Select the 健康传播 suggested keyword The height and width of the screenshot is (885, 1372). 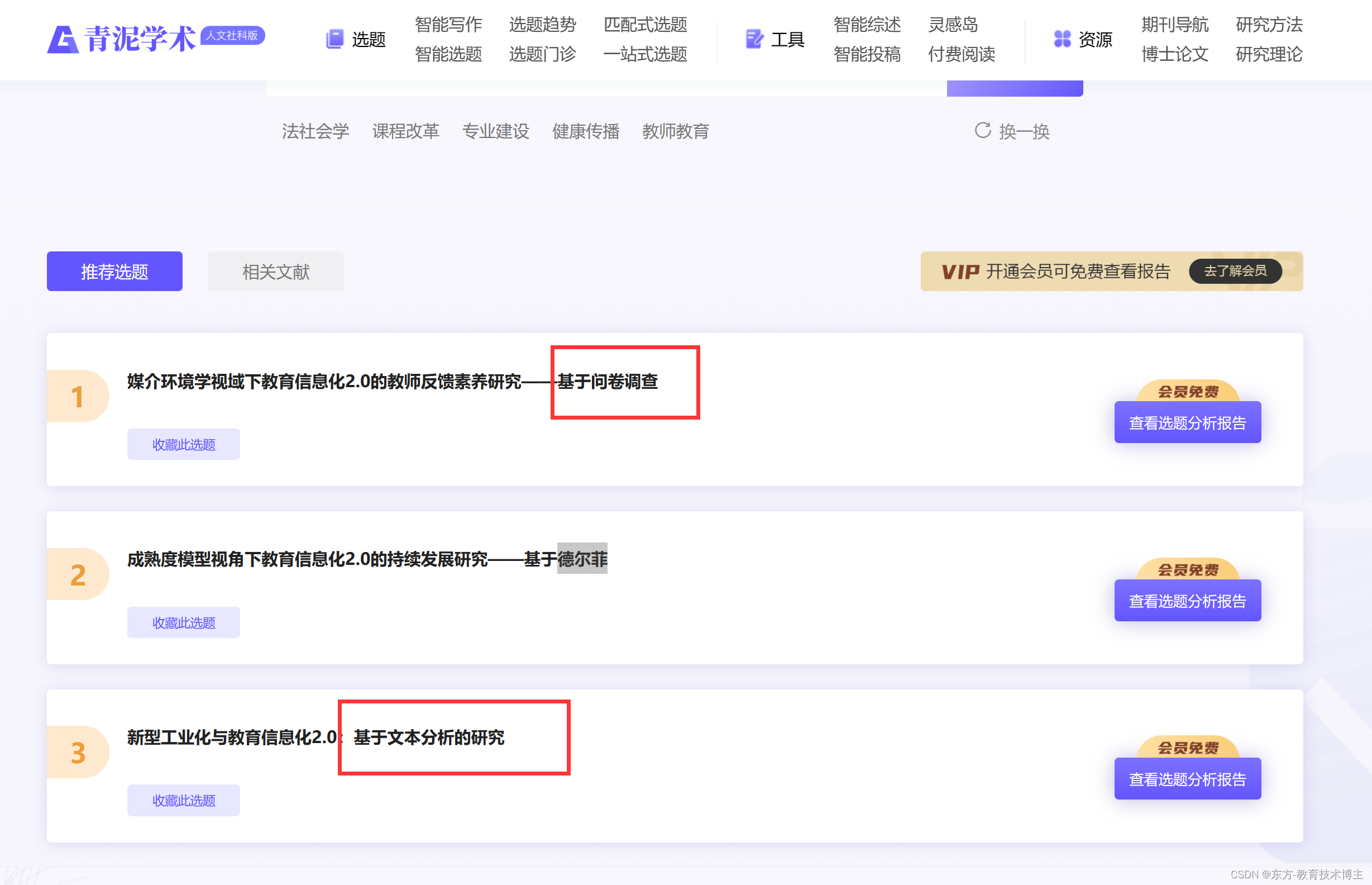coord(585,131)
